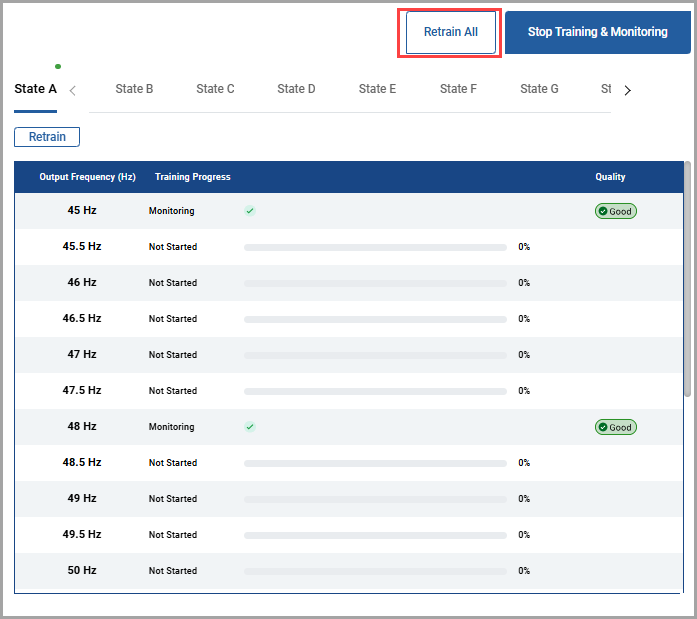The image size is (697, 619).
Task: Click the Quality column header
Action: (610, 177)
